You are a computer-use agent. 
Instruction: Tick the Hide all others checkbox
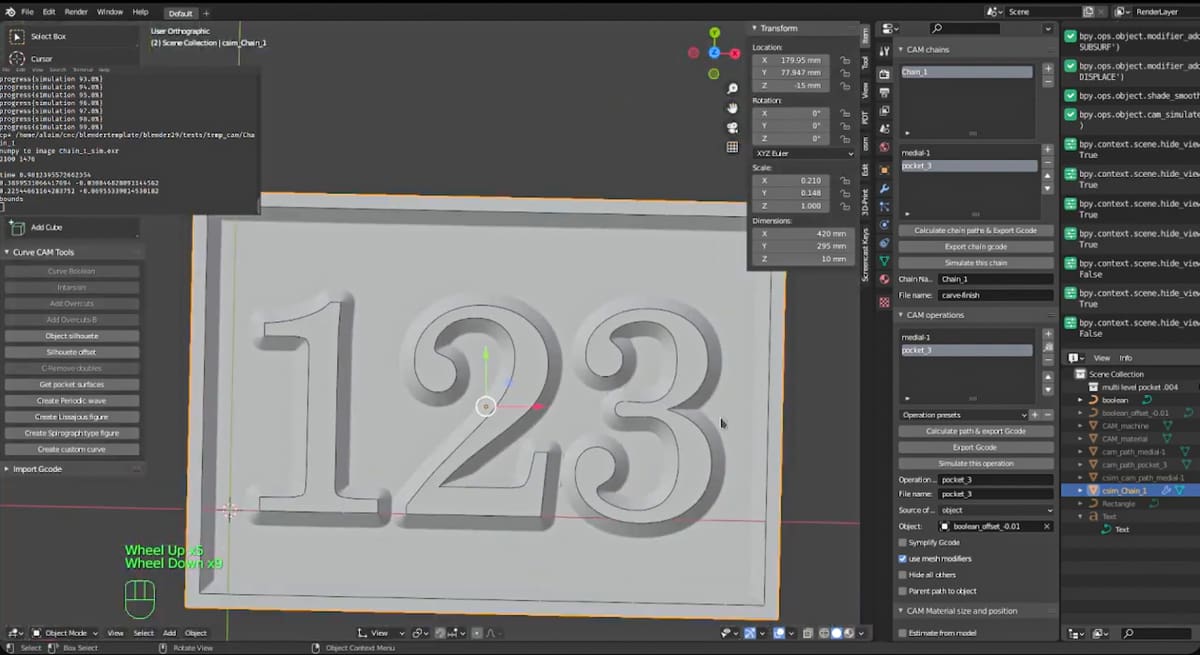pyautogui.click(x=903, y=575)
